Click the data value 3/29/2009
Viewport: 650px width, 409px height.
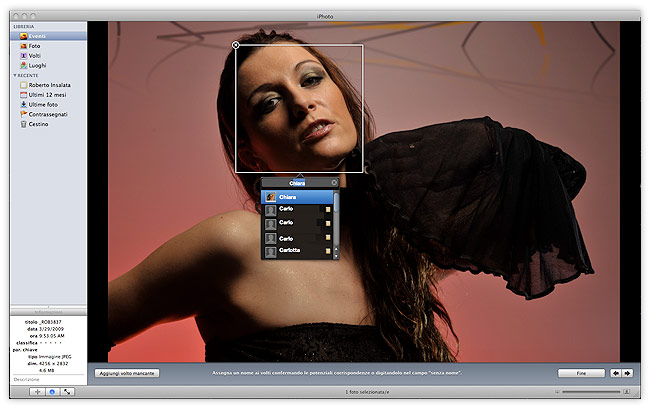click(x=52, y=329)
